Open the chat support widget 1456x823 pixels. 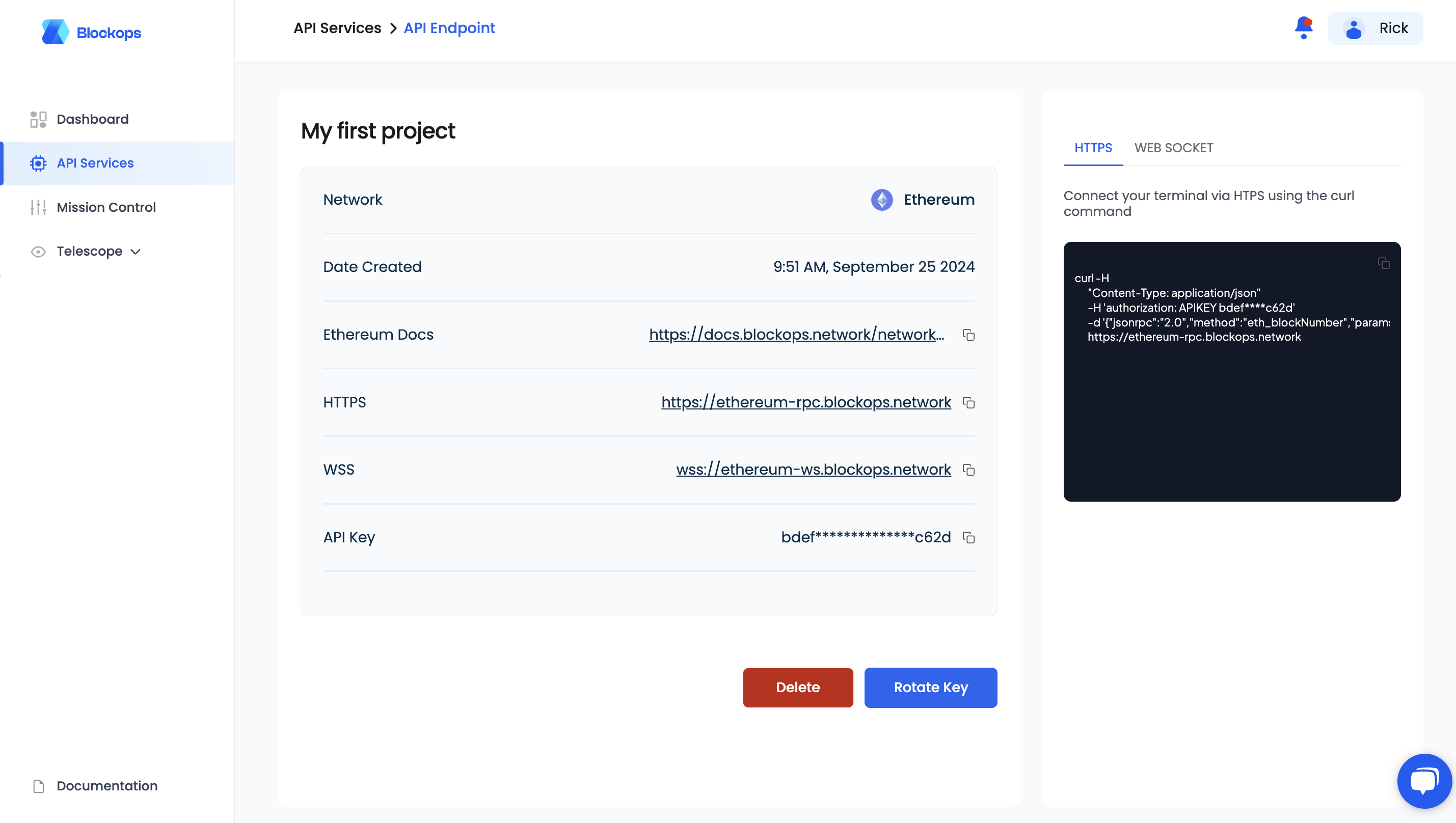[1424, 781]
